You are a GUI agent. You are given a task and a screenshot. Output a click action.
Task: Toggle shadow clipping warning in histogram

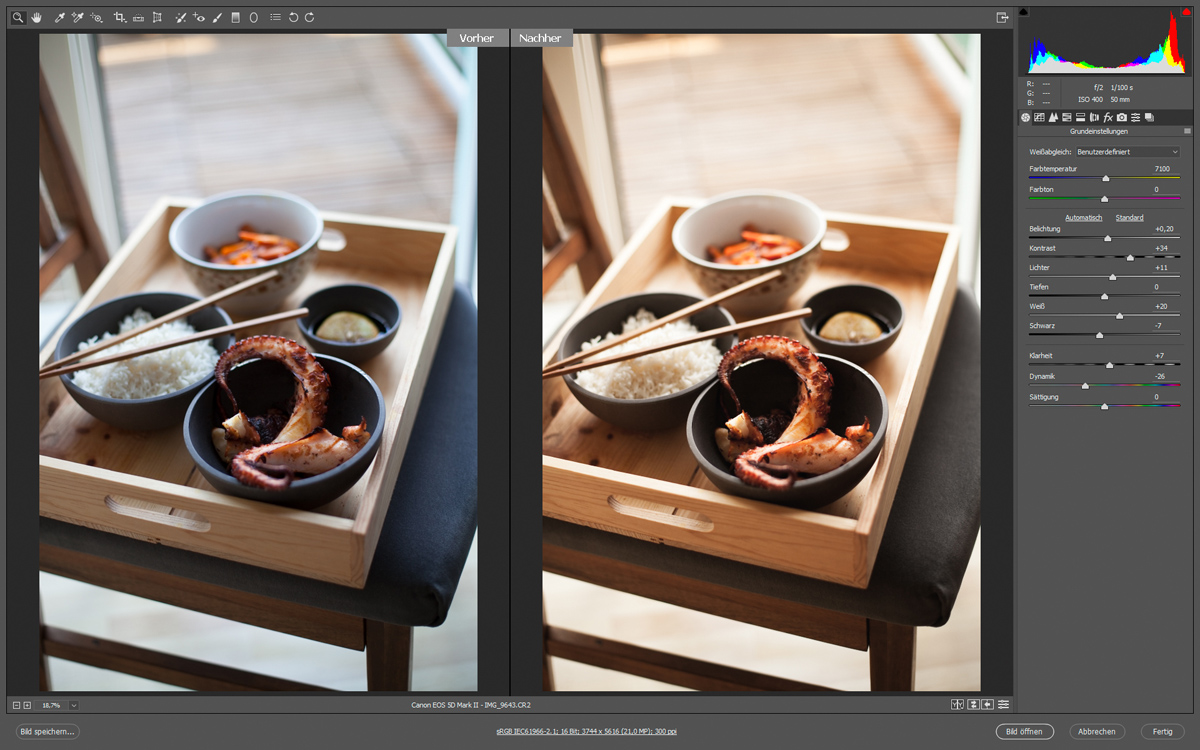coord(1024,12)
